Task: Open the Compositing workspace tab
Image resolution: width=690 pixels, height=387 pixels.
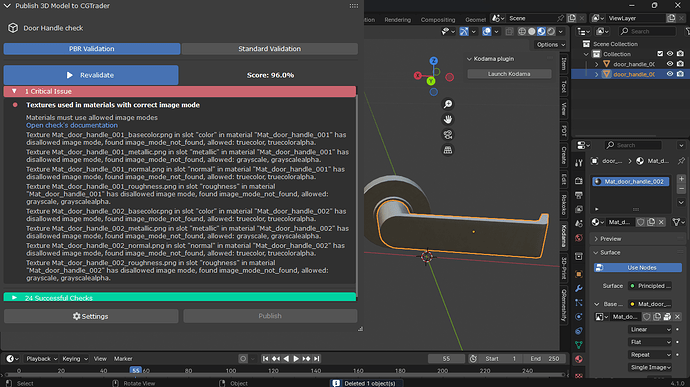Action: [x=438, y=20]
